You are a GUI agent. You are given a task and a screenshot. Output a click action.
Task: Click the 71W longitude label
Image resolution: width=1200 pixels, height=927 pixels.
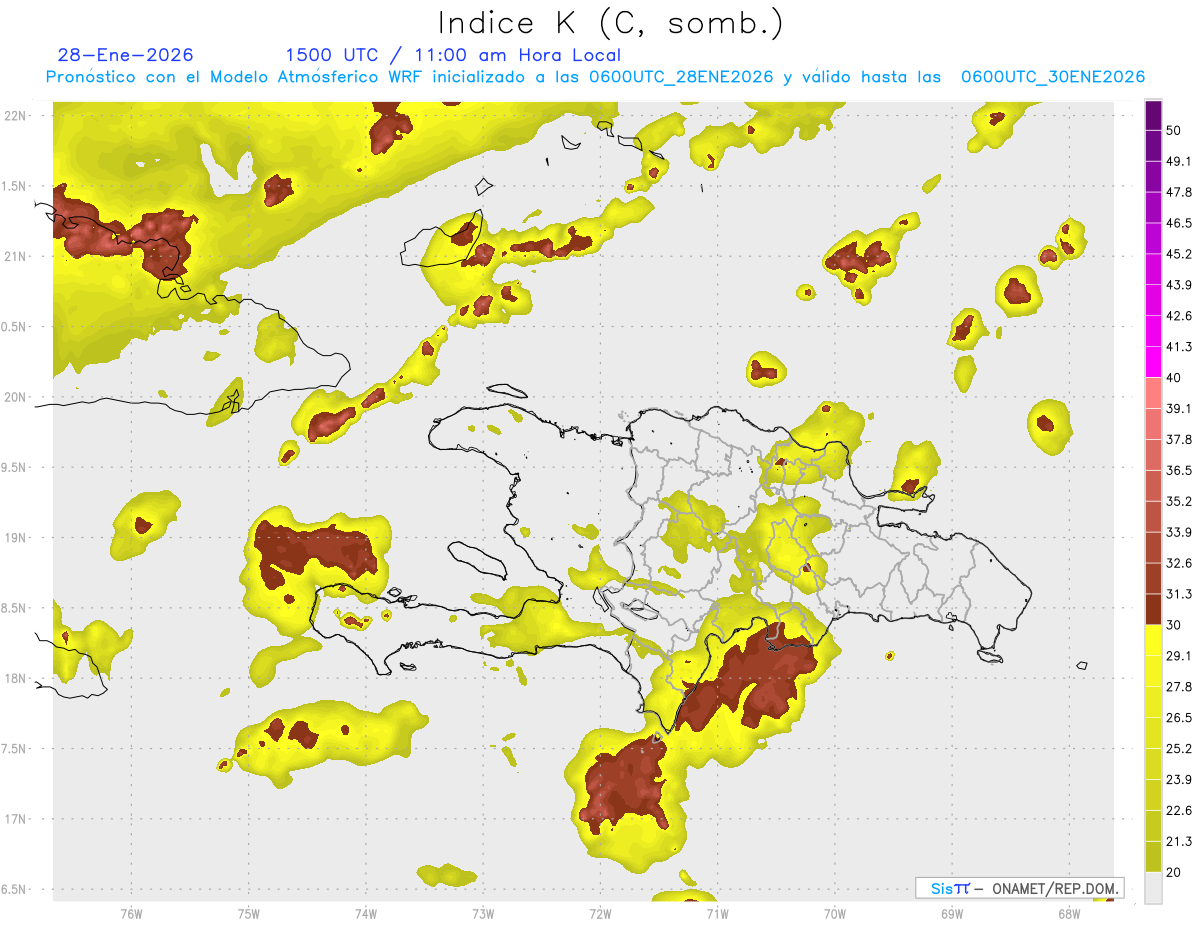click(717, 914)
